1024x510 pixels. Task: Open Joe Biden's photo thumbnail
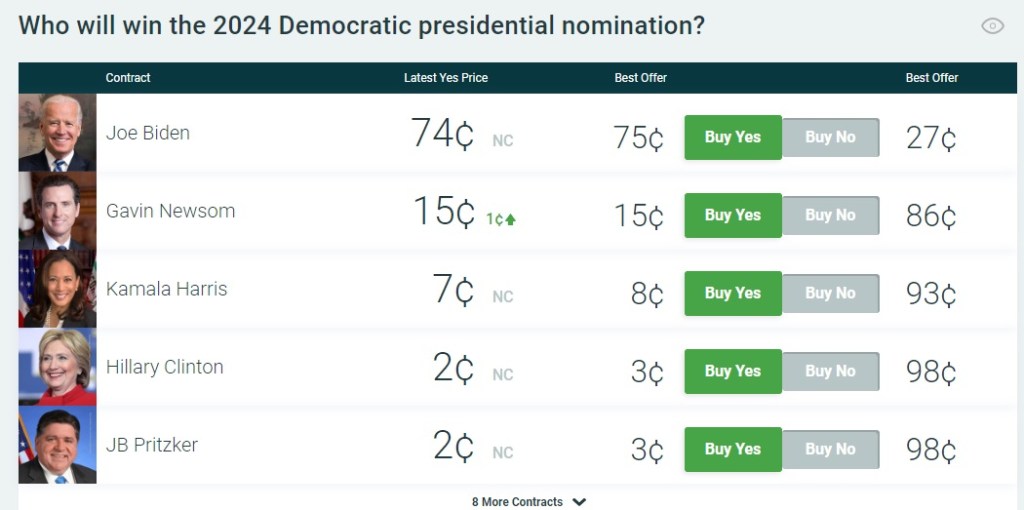57,133
